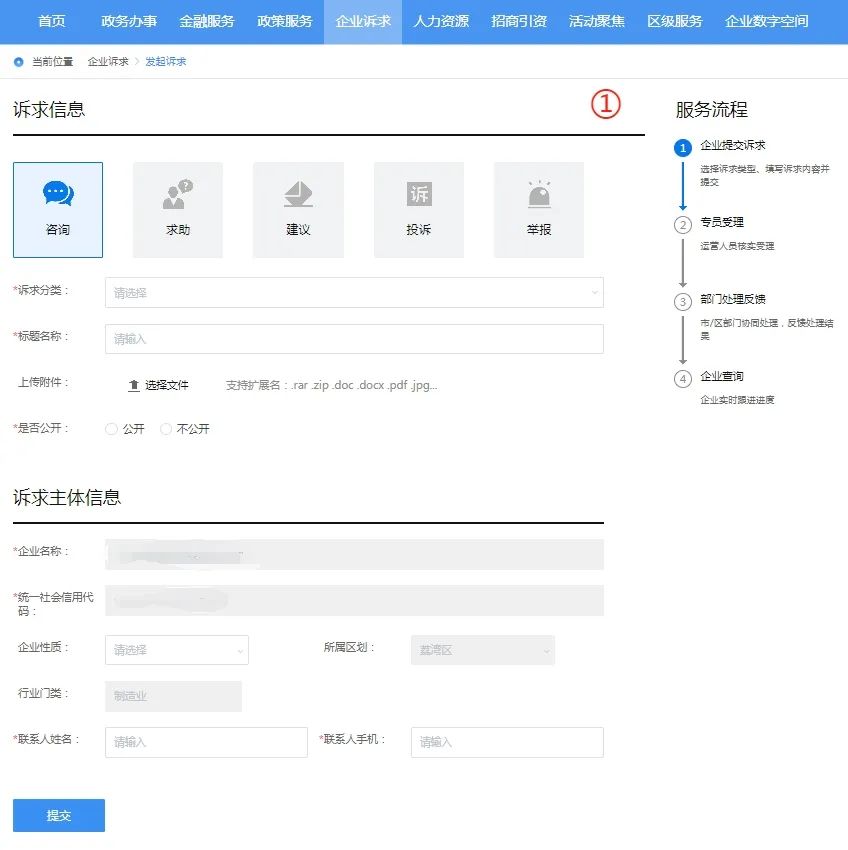Choose the 求助 help request card

(x=178, y=210)
